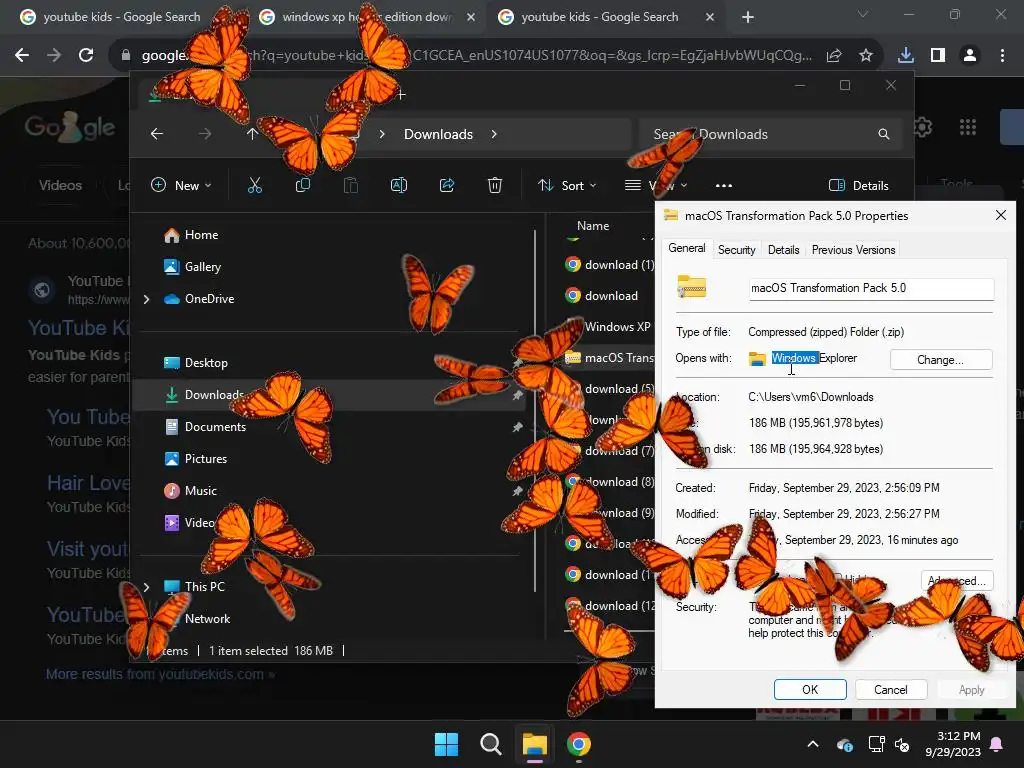1024x768 pixels.
Task: Open File Explorer from the taskbar
Action: tap(535, 744)
